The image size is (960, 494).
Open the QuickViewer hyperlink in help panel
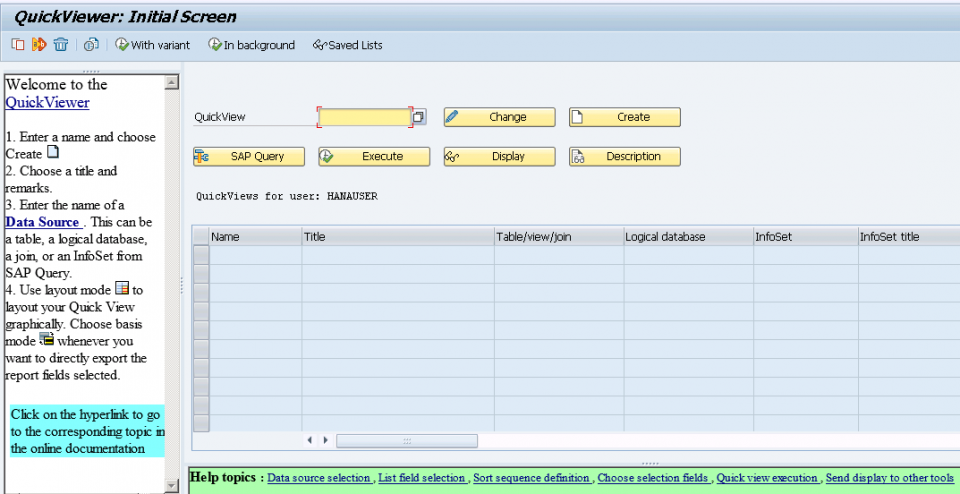[47, 102]
